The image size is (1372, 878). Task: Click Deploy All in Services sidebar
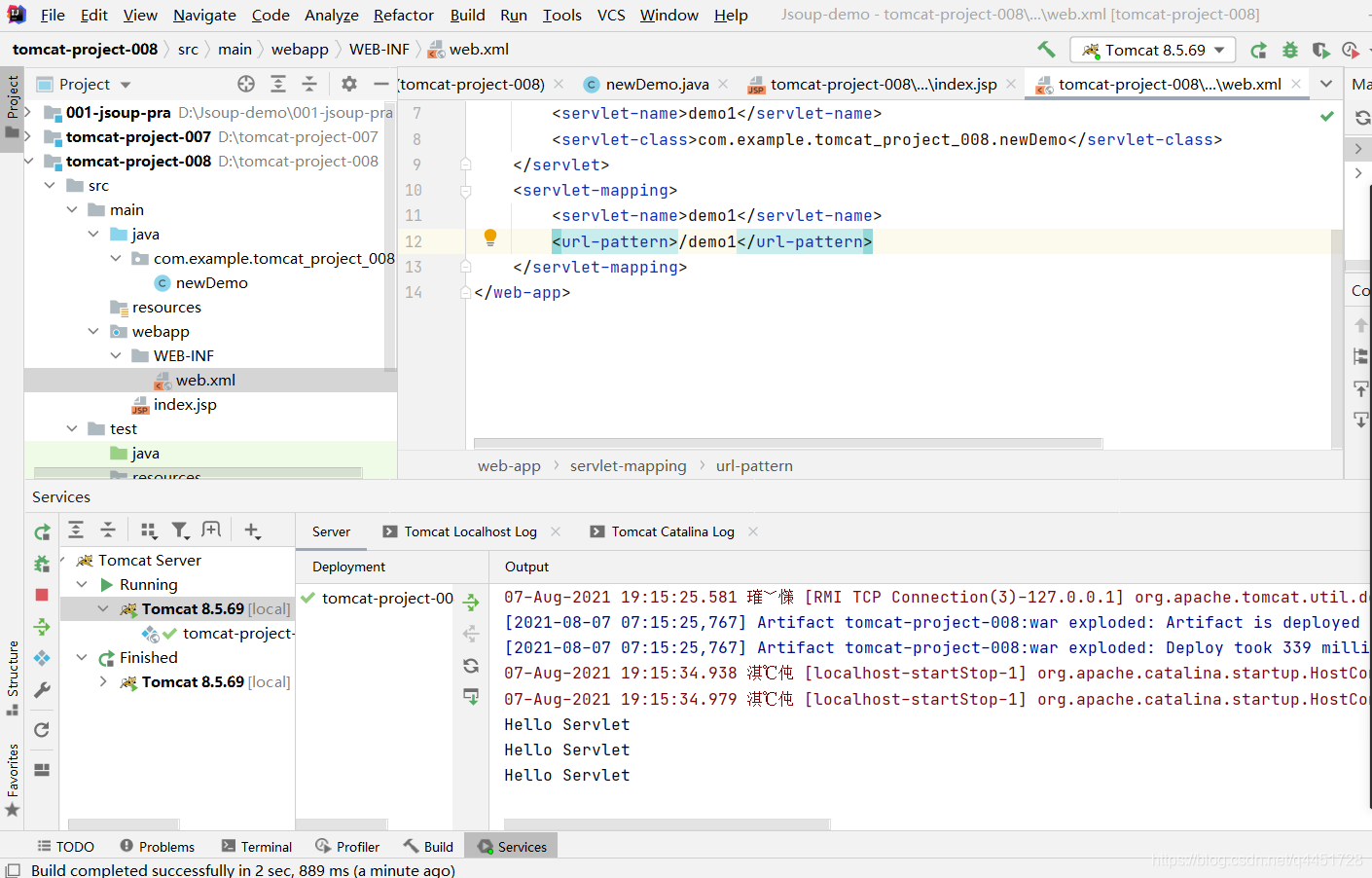click(42, 626)
